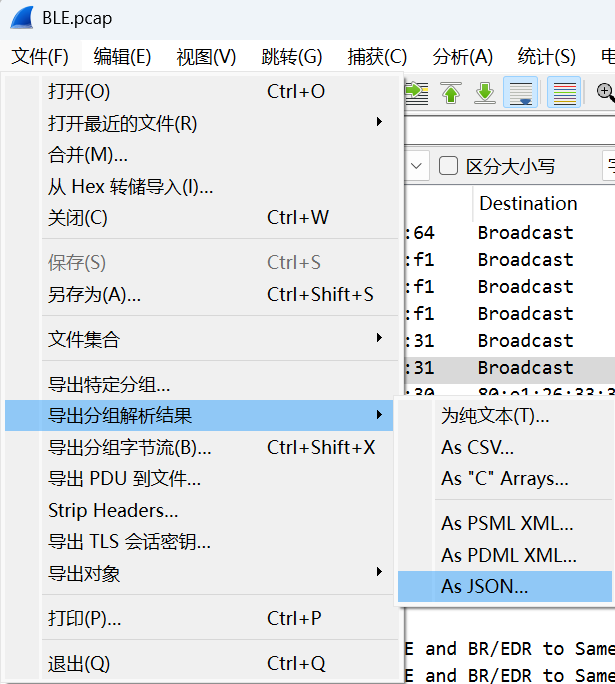615x684 pixels.
Task: Click the Wireshark shark fin logo
Action: (22, 18)
